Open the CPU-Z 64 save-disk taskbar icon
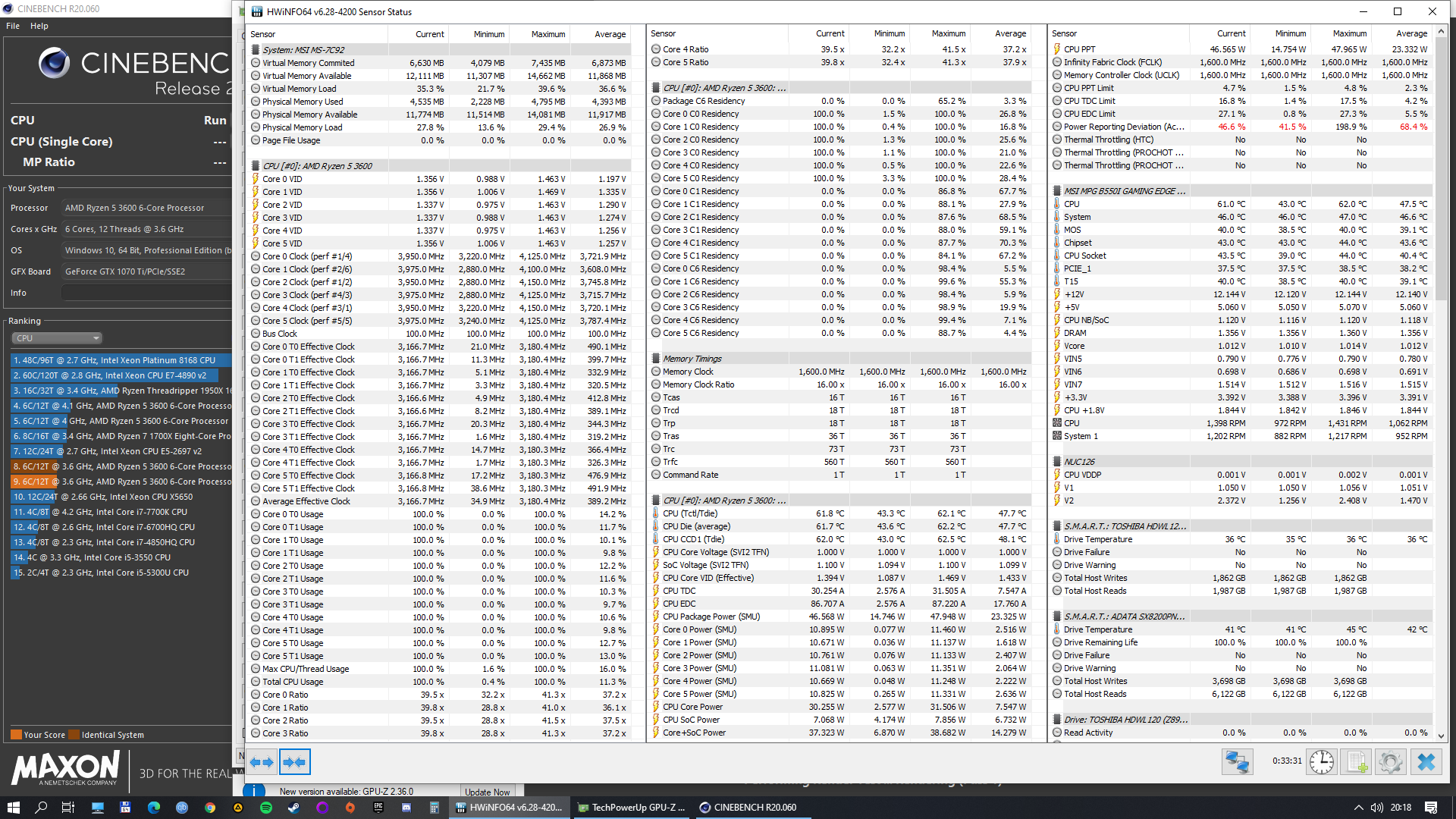This screenshot has height=819, width=1456. tap(126, 808)
